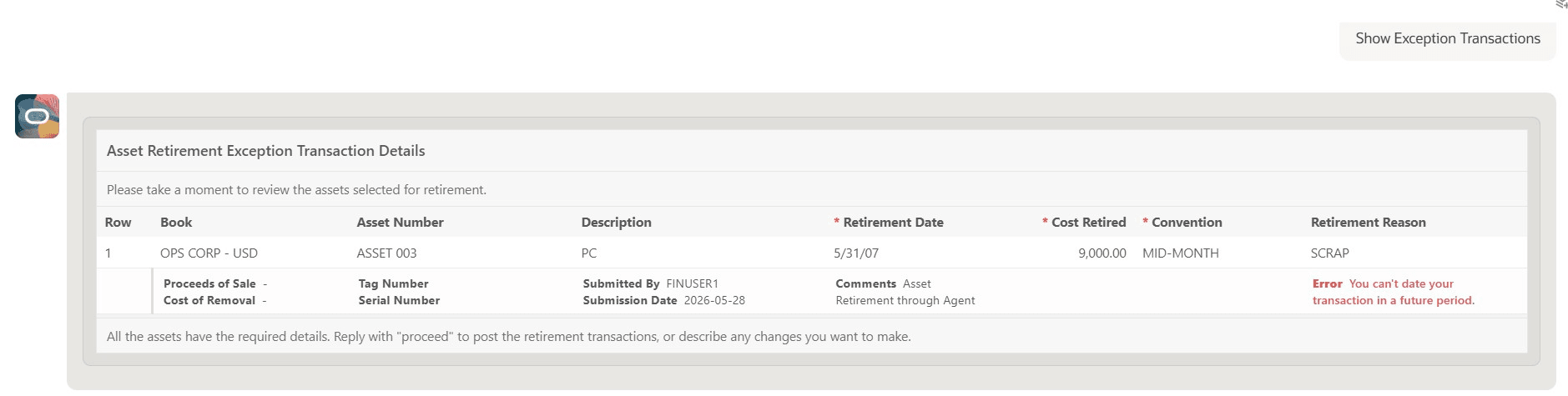The width and height of the screenshot is (1568, 396).
Task: Click the Asset Number column header
Action: pyautogui.click(x=400, y=223)
